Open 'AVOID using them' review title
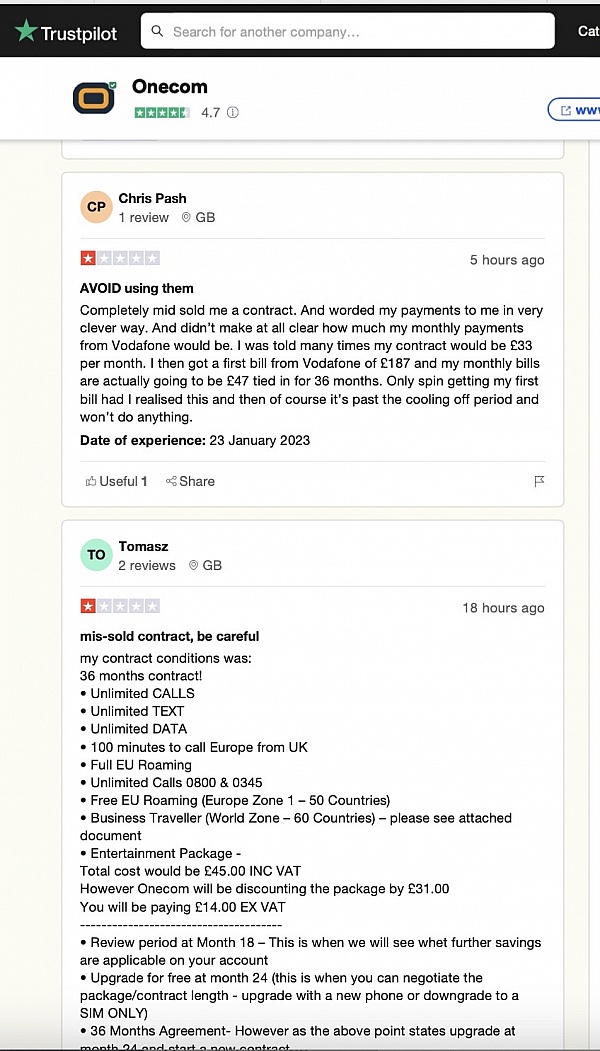Viewport: 600px width, 1051px height. click(137, 288)
